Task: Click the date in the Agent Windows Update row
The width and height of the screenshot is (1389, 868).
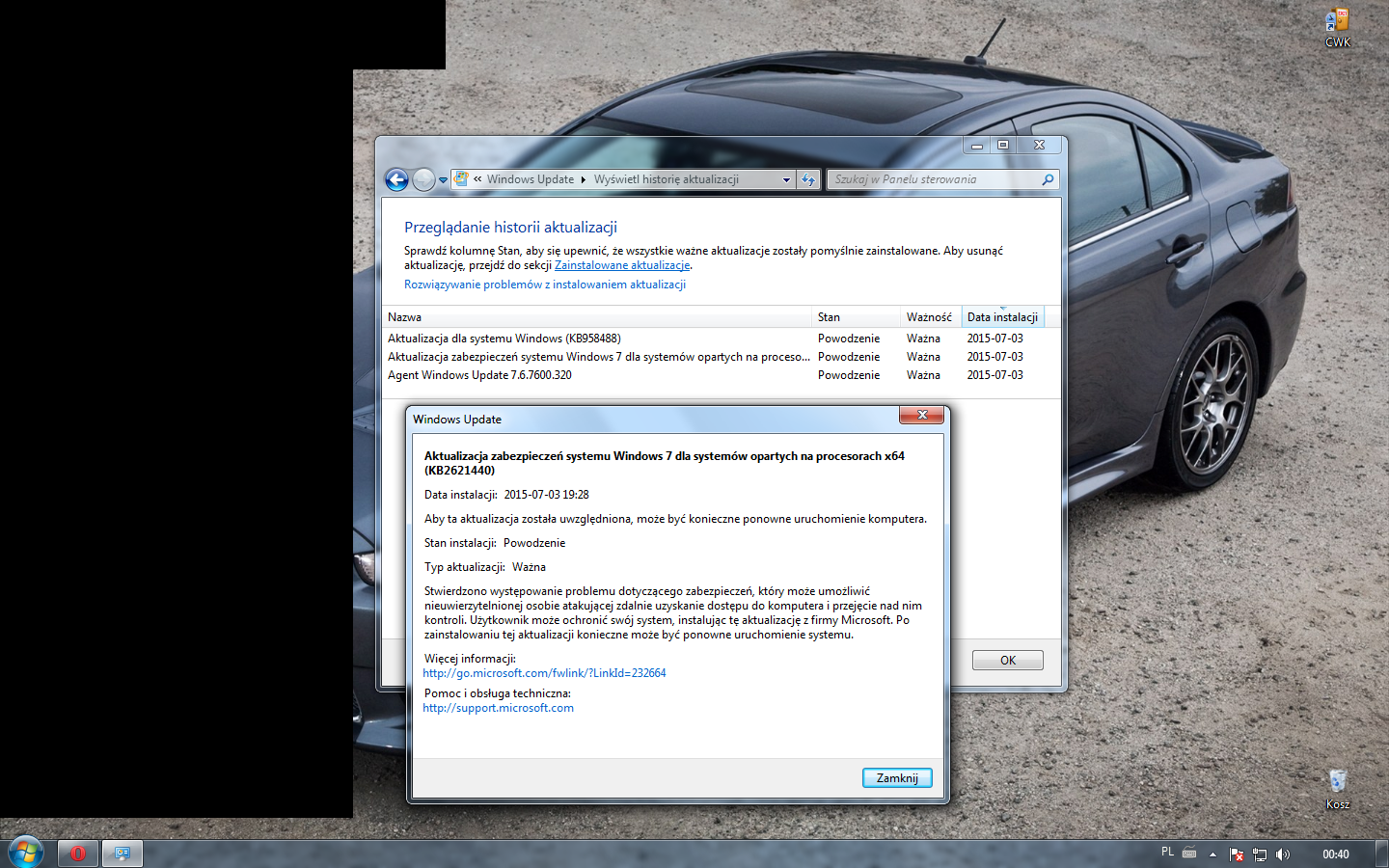Action: pyautogui.click(x=995, y=375)
